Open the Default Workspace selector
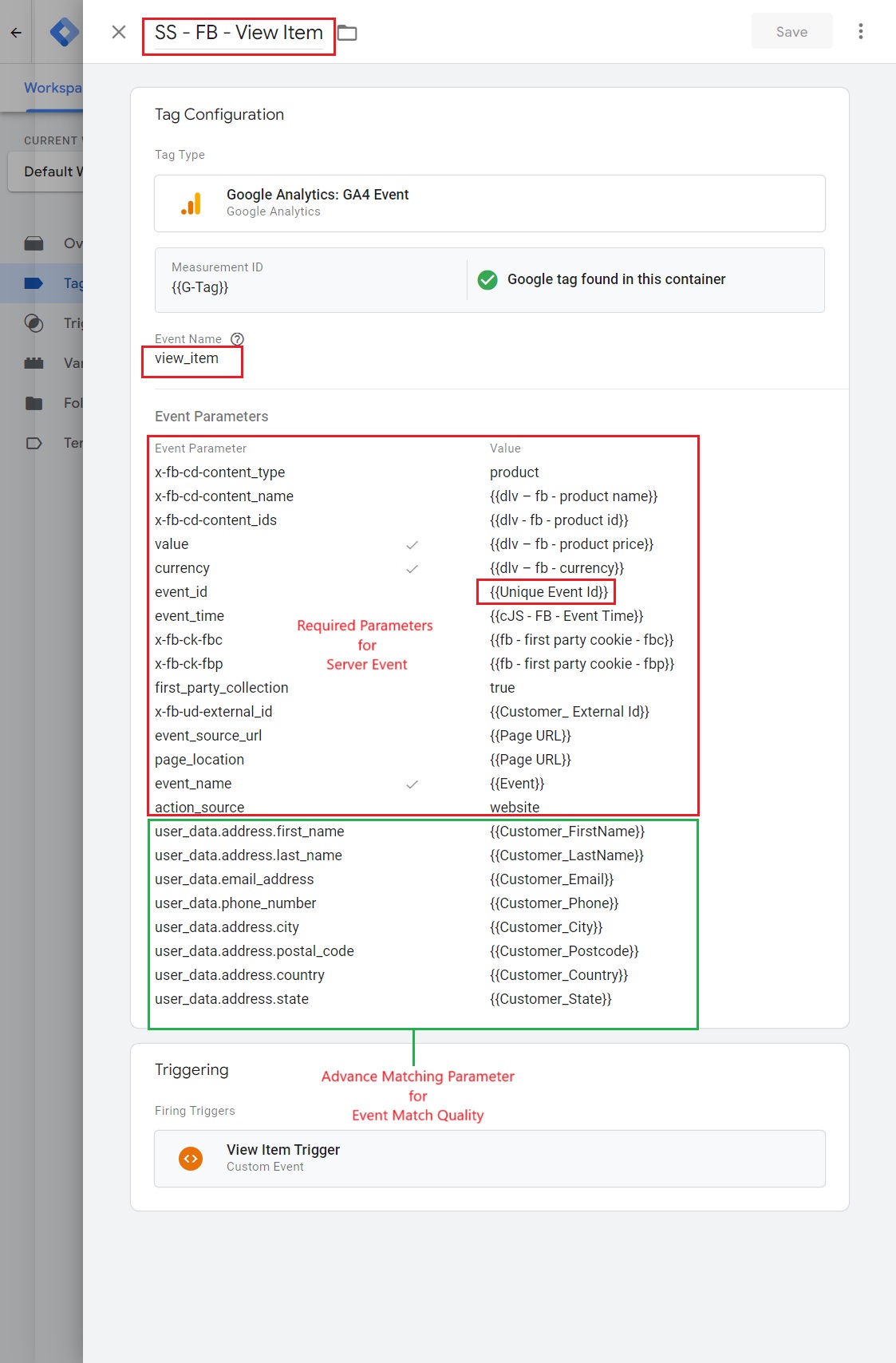This screenshot has height=1363, width=896. tap(45, 172)
